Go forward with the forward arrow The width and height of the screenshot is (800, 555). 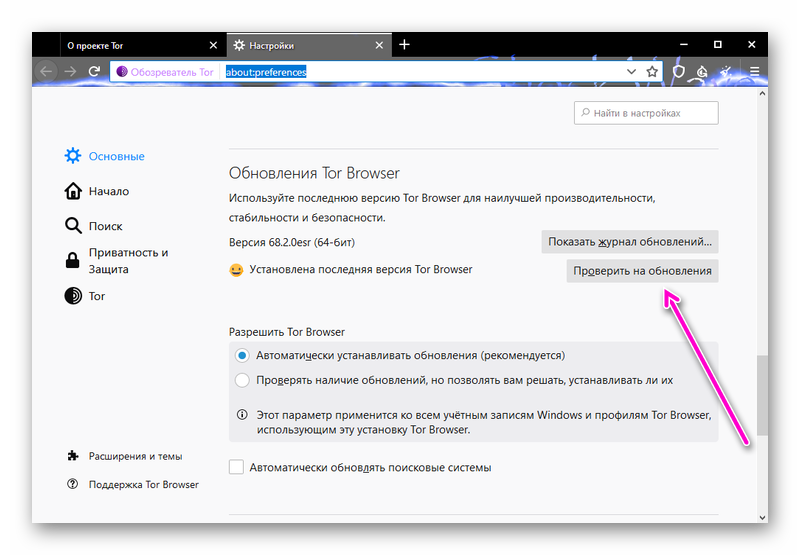70,71
